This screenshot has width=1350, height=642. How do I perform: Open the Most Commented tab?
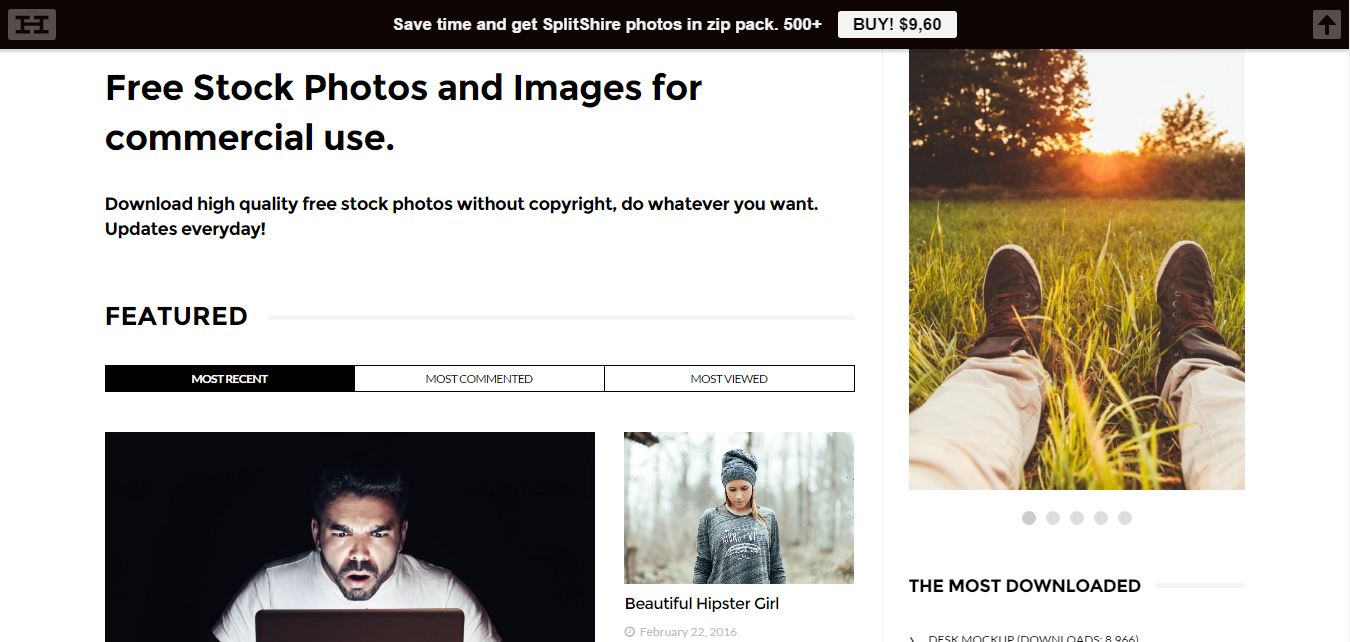[x=479, y=379]
